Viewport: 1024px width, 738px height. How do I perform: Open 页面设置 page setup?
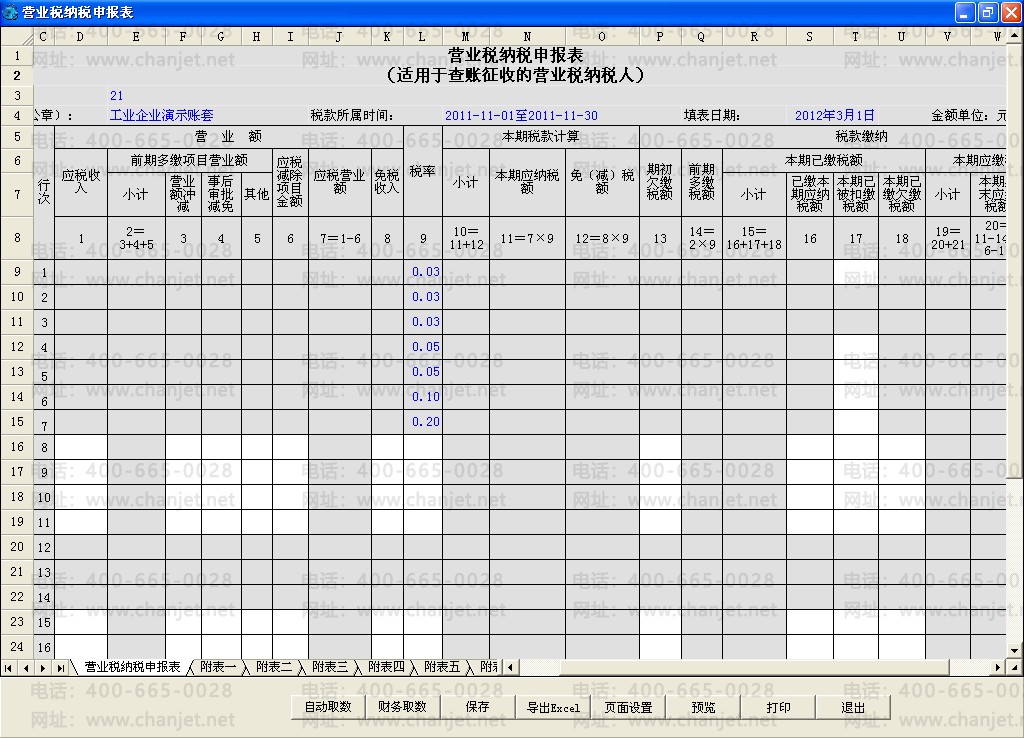point(628,707)
